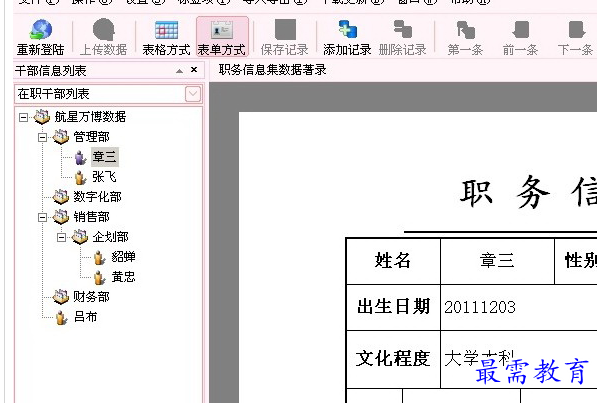Collapse the 管理部 tree node
The width and height of the screenshot is (597, 403).
(43, 137)
